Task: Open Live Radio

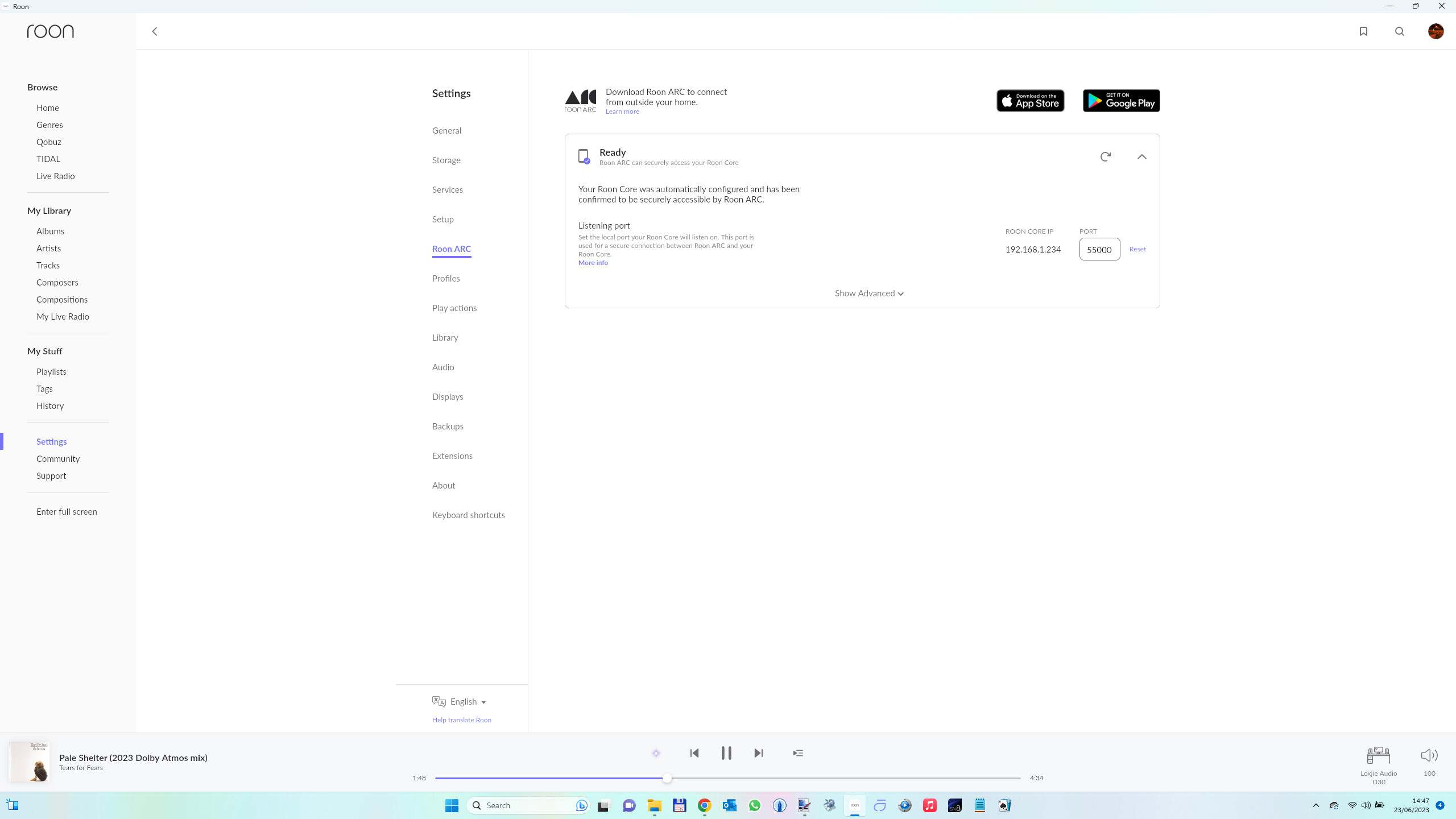Action: tap(55, 176)
